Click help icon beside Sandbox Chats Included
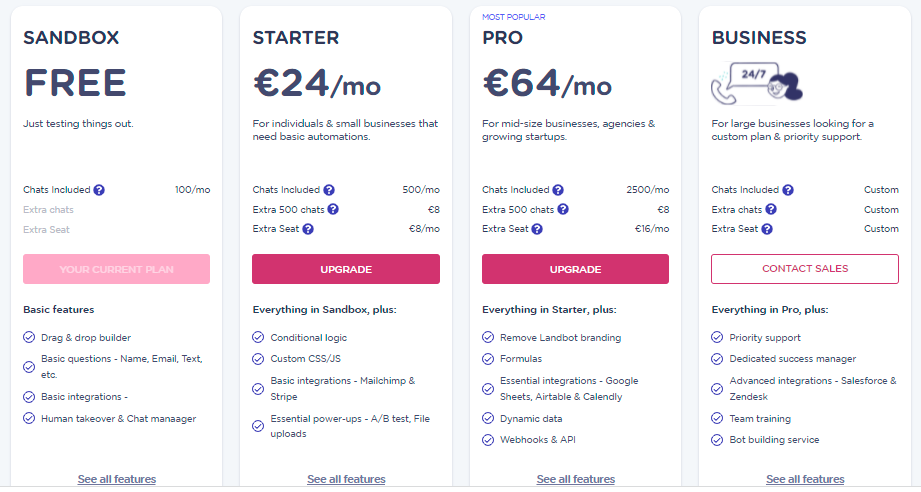The height and width of the screenshot is (492, 921). (x=99, y=190)
